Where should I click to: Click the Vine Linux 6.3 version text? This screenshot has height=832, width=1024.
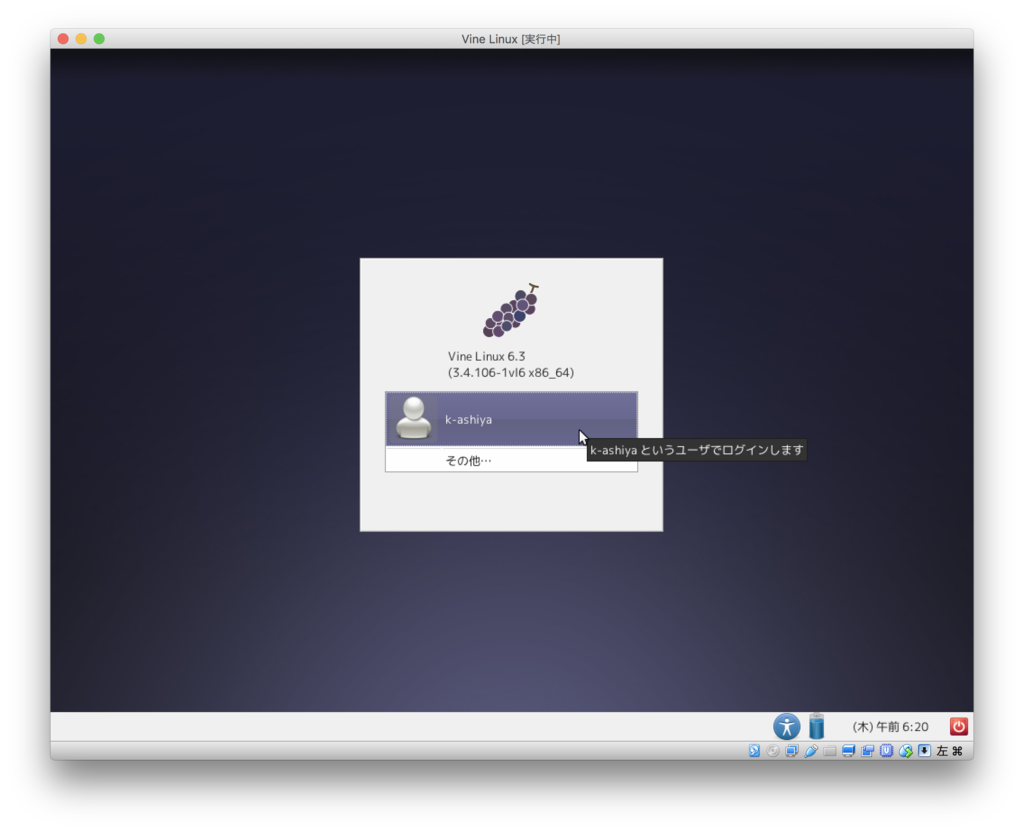pos(487,357)
